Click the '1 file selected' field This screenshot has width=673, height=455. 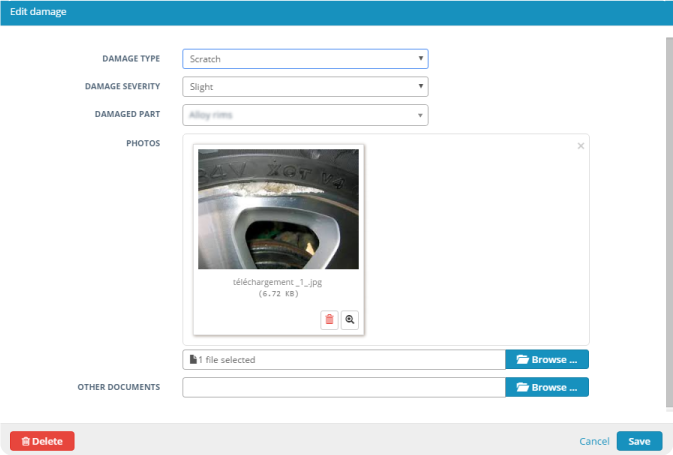click(343, 360)
